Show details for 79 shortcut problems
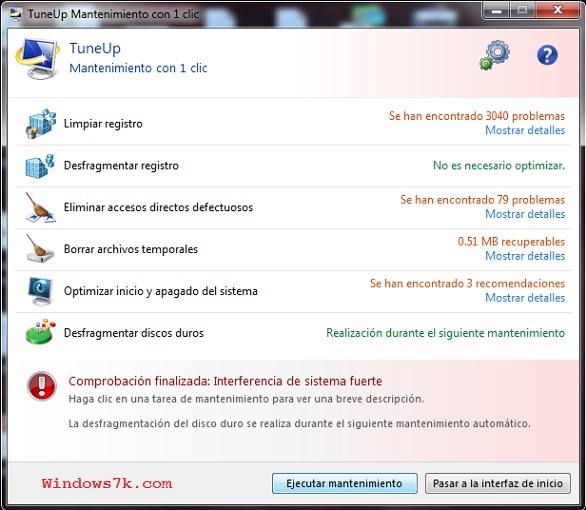Screen dimensions: 586x510 pos(525,214)
